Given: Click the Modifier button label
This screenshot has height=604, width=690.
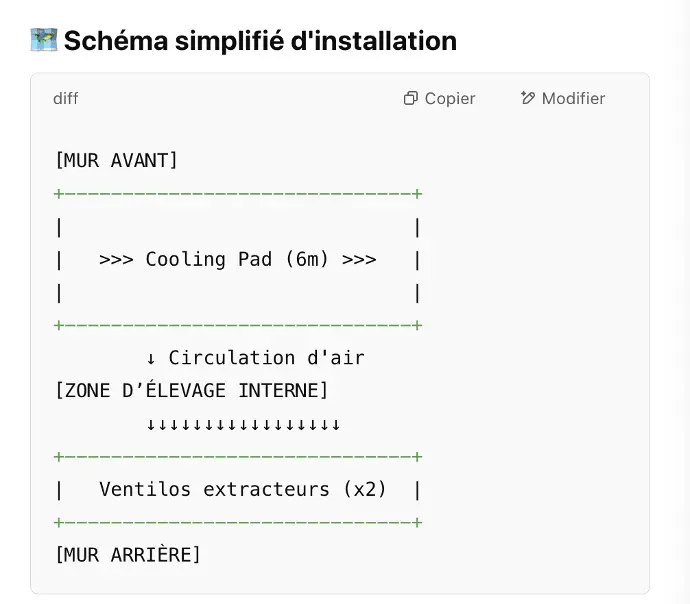Looking at the screenshot, I should coord(573,99).
